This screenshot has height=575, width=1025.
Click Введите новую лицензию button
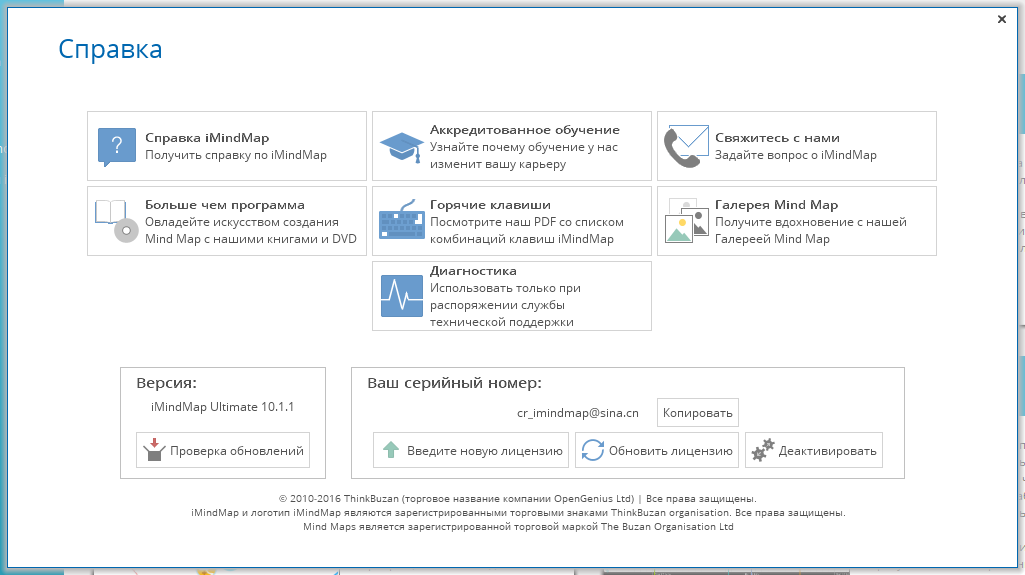[471, 450]
